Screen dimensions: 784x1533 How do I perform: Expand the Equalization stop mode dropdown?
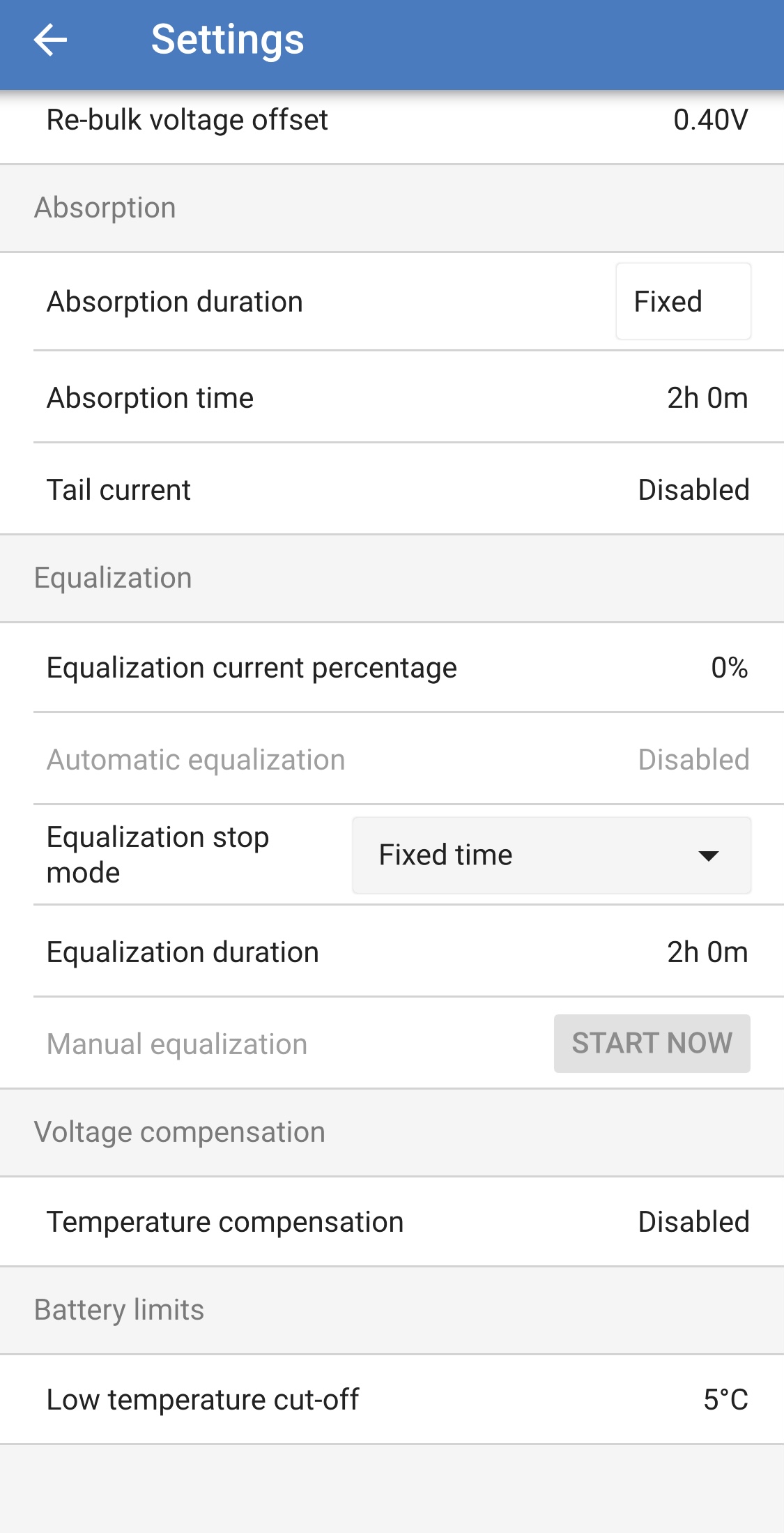(551, 855)
